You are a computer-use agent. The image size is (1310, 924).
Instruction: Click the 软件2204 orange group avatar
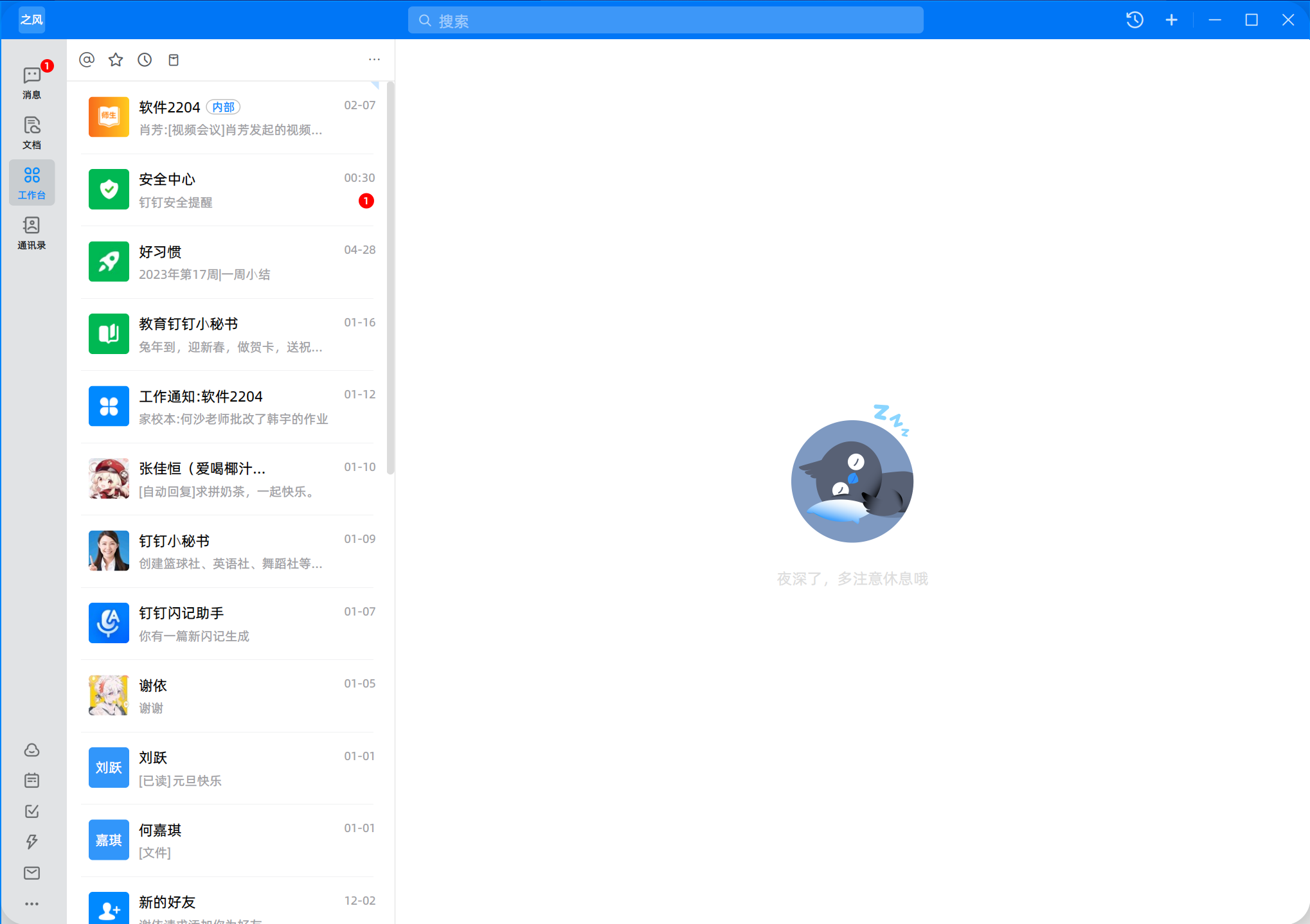(109, 117)
